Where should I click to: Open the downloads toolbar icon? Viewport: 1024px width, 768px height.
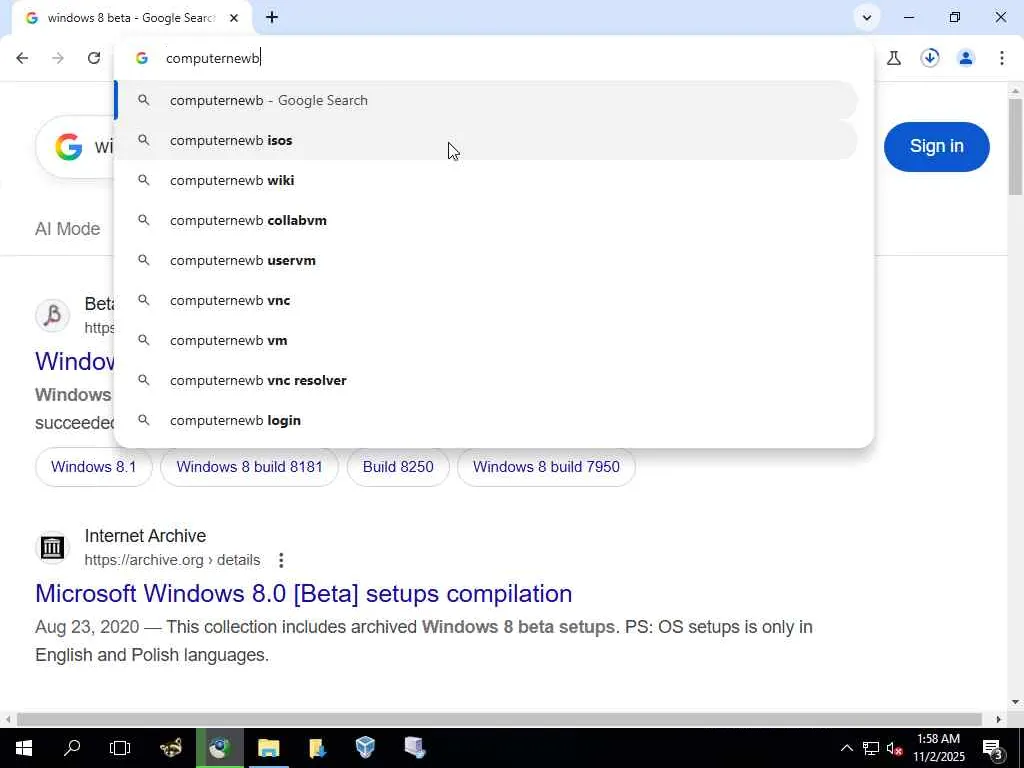point(930,58)
